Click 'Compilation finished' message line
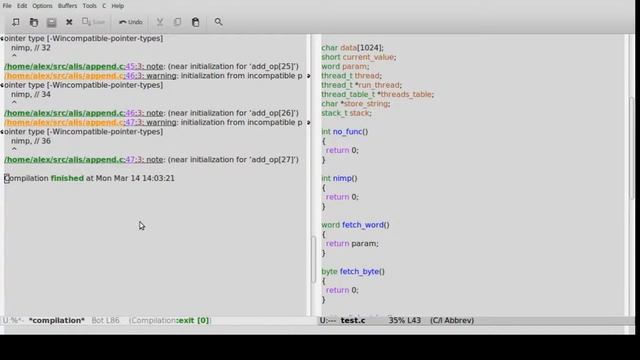 click(89, 178)
